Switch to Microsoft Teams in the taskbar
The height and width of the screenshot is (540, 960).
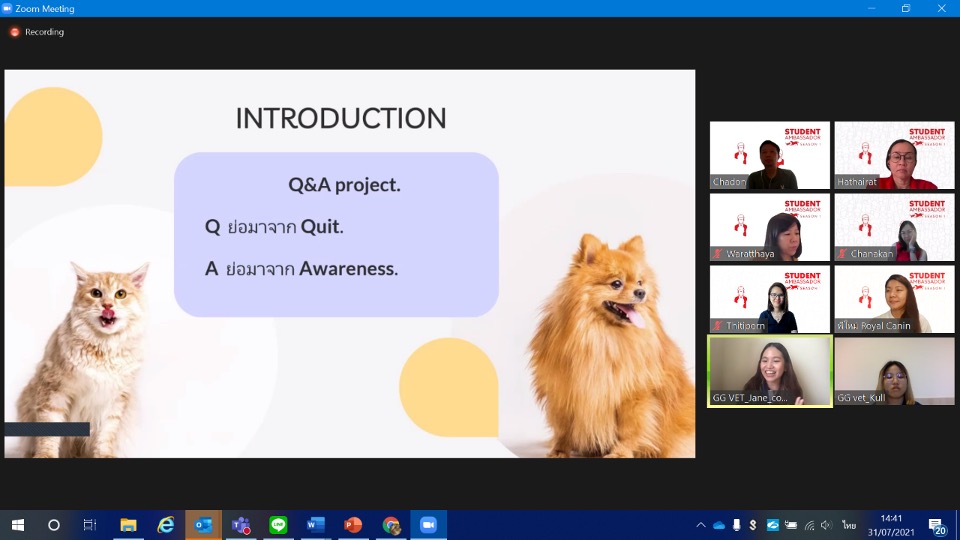(x=241, y=525)
